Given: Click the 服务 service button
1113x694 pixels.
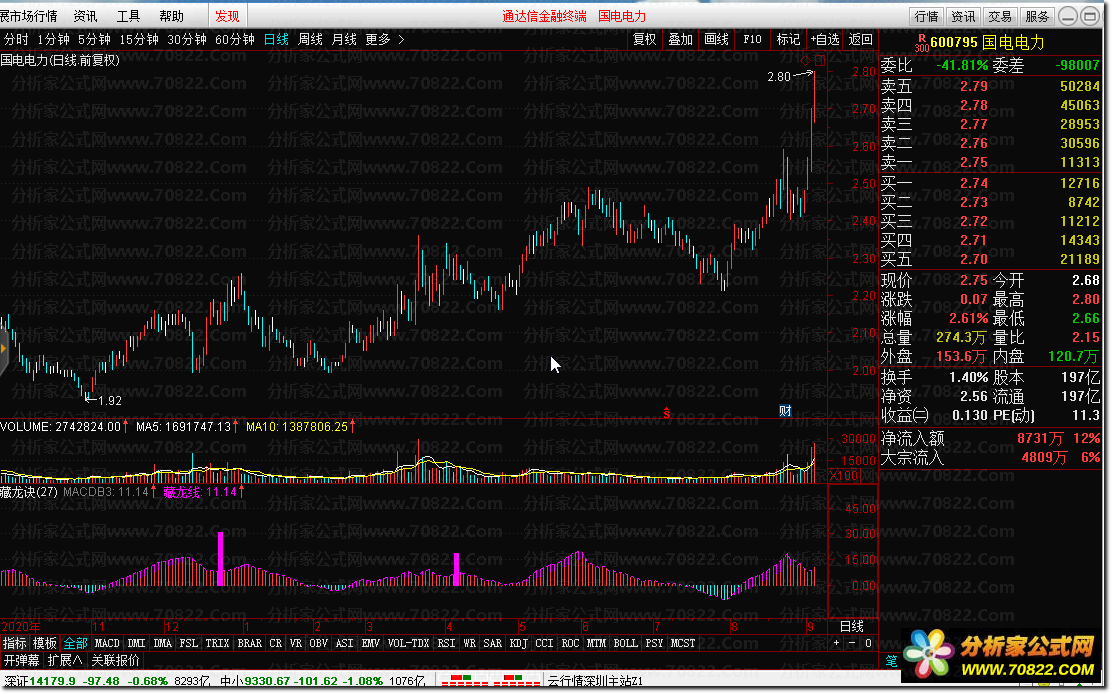Looking at the screenshot, I should tap(1037, 16).
